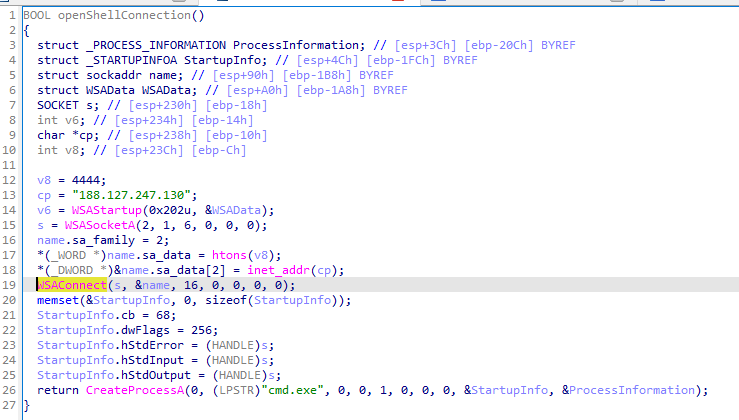Image resolution: width=739 pixels, height=420 pixels.
Task: Click cp argument inside inet_addr
Action: 324,270
